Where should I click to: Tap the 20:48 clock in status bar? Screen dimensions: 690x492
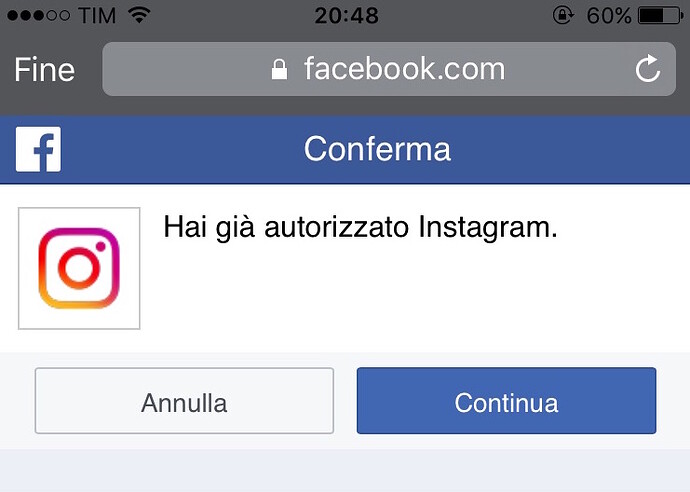[x=347, y=15]
